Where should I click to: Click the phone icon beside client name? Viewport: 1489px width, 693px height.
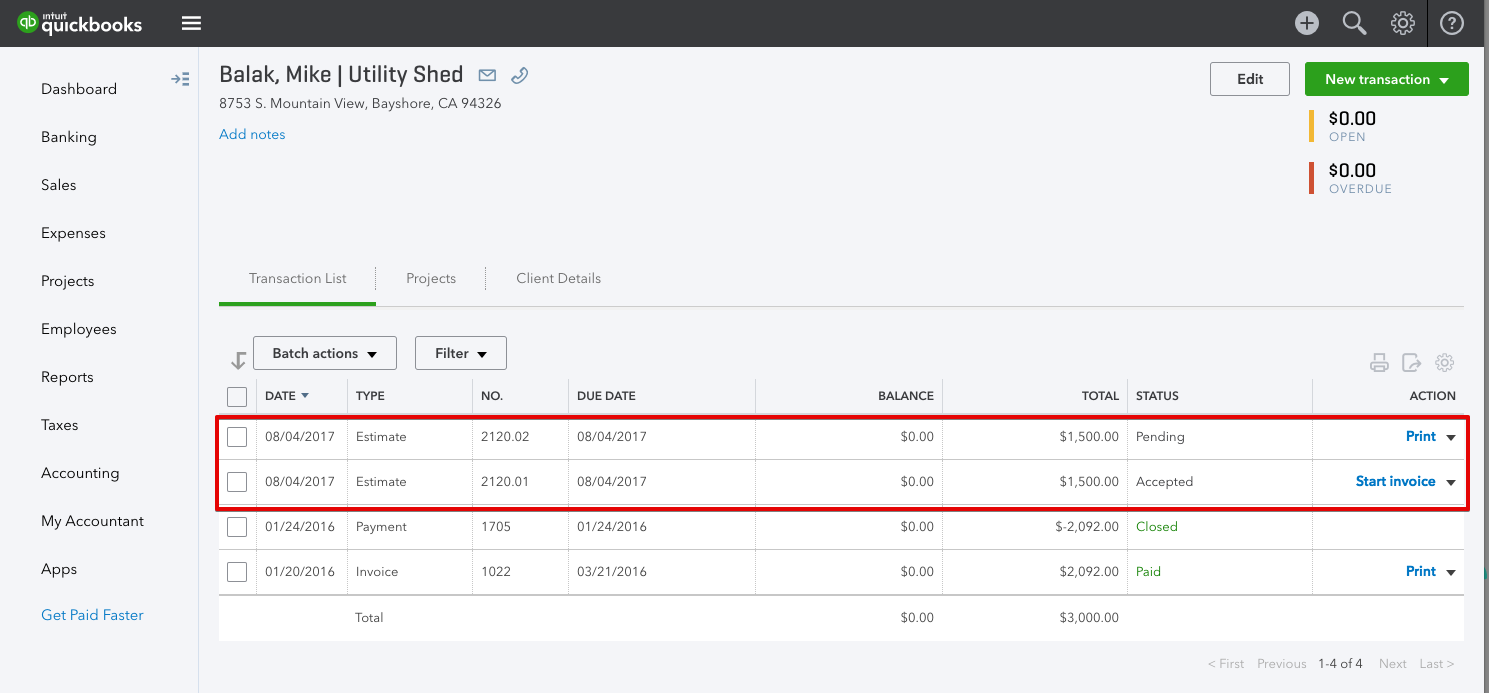(x=519, y=75)
